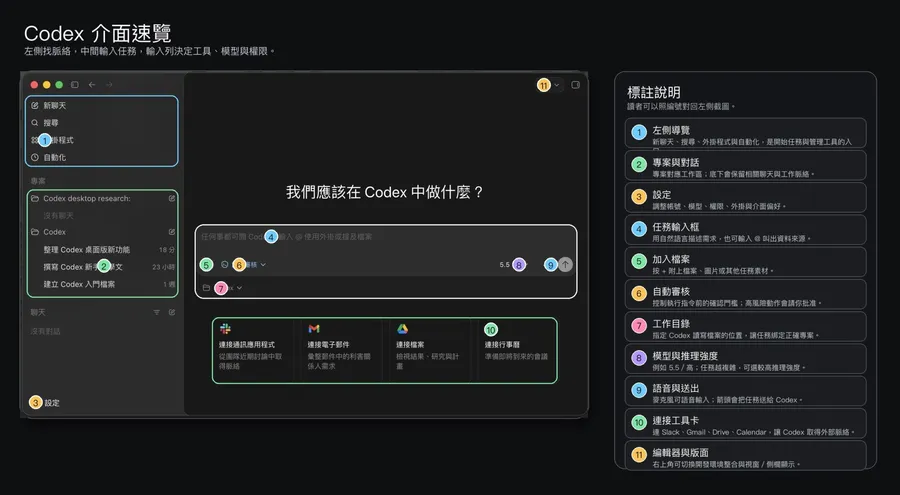
Task: Open 設定 at sidebar bottom
Action: 52,403
